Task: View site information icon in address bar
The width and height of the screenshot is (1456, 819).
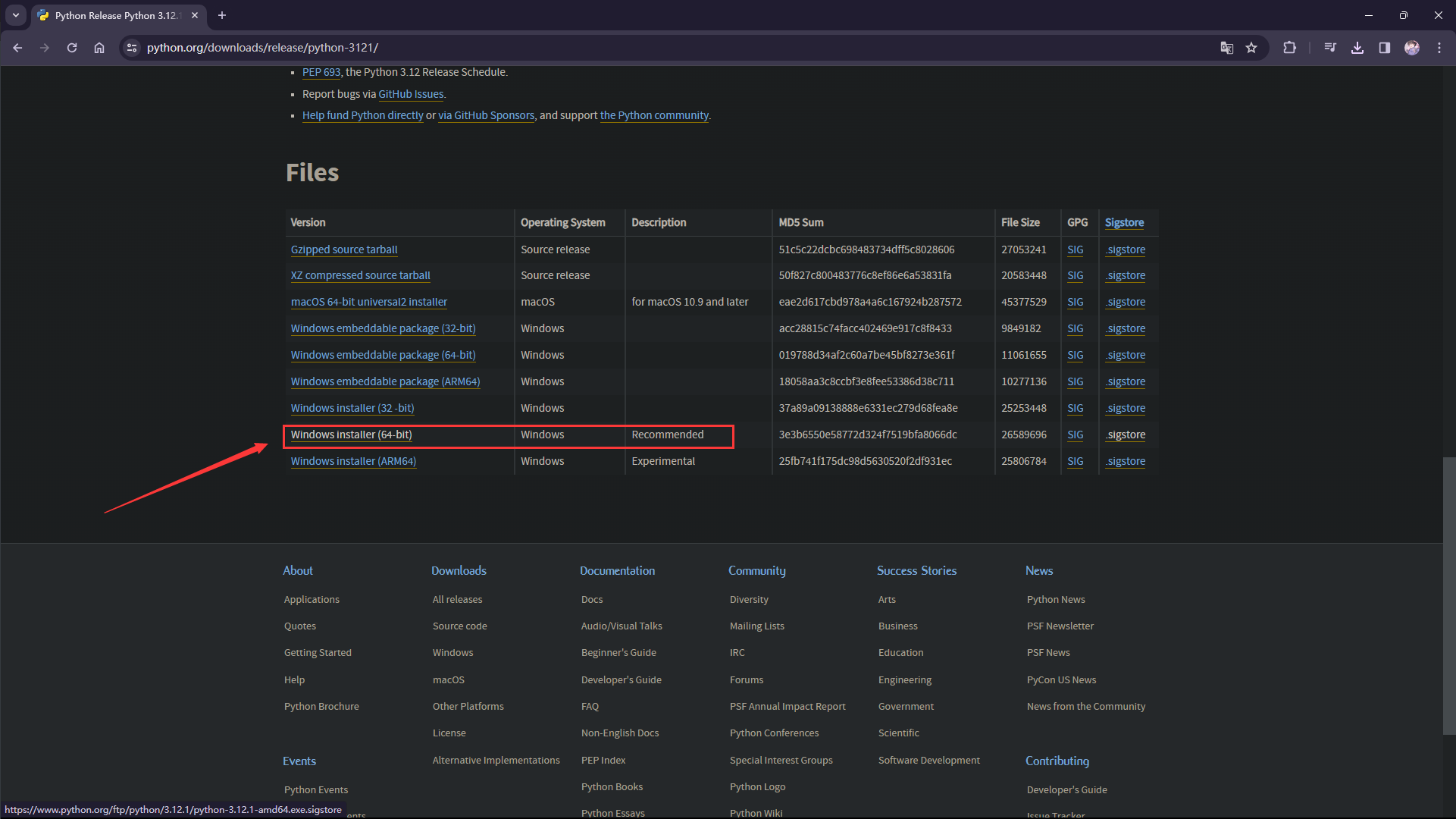Action: pyautogui.click(x=132, y=48)
